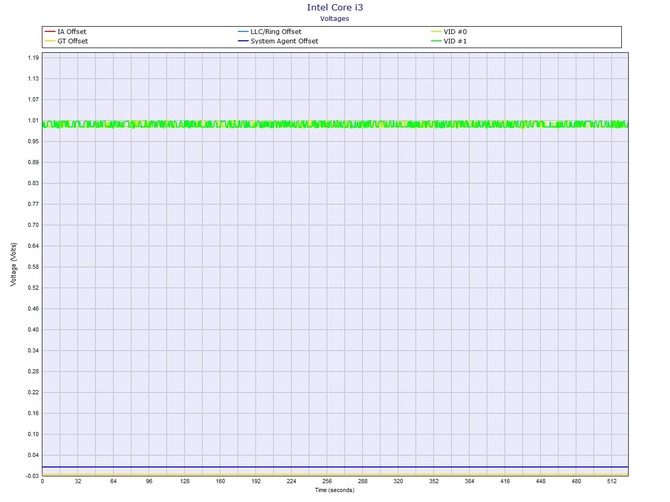
Task: Click the 32 tick on time axis
Action: pos(78,481)
